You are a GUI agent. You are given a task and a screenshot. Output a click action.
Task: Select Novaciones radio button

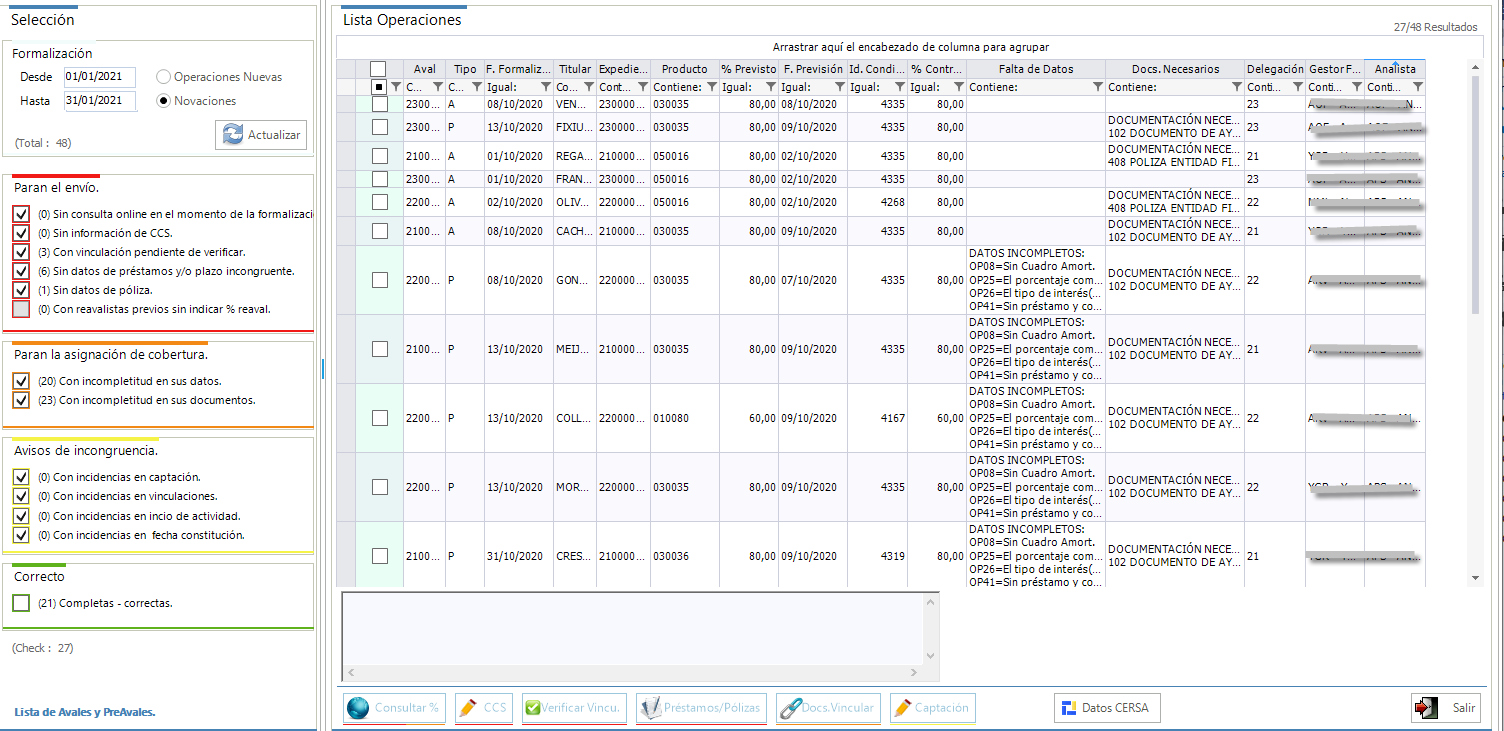[164, 101]
